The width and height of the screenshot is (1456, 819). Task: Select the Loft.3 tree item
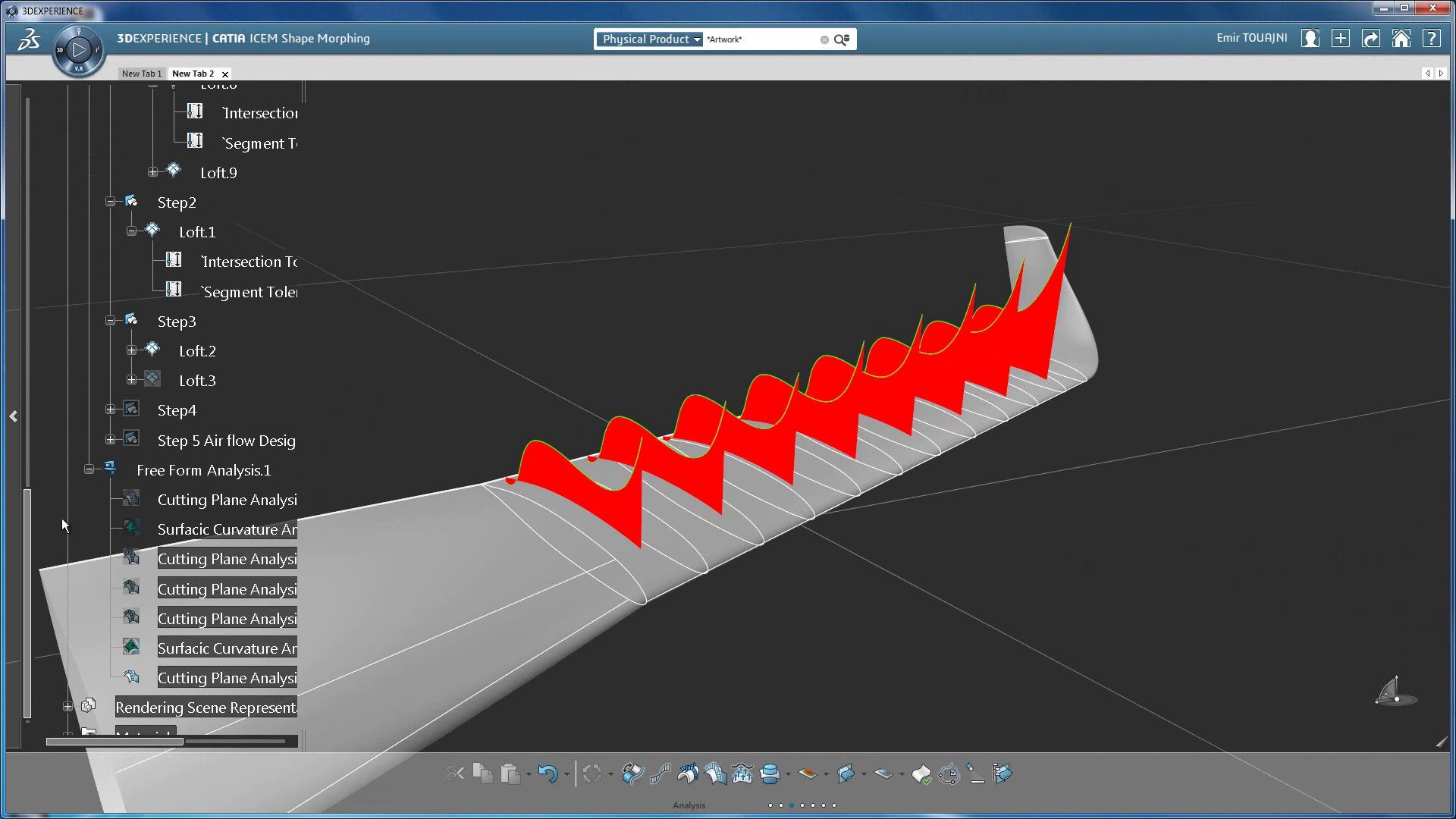click(197, 381)
